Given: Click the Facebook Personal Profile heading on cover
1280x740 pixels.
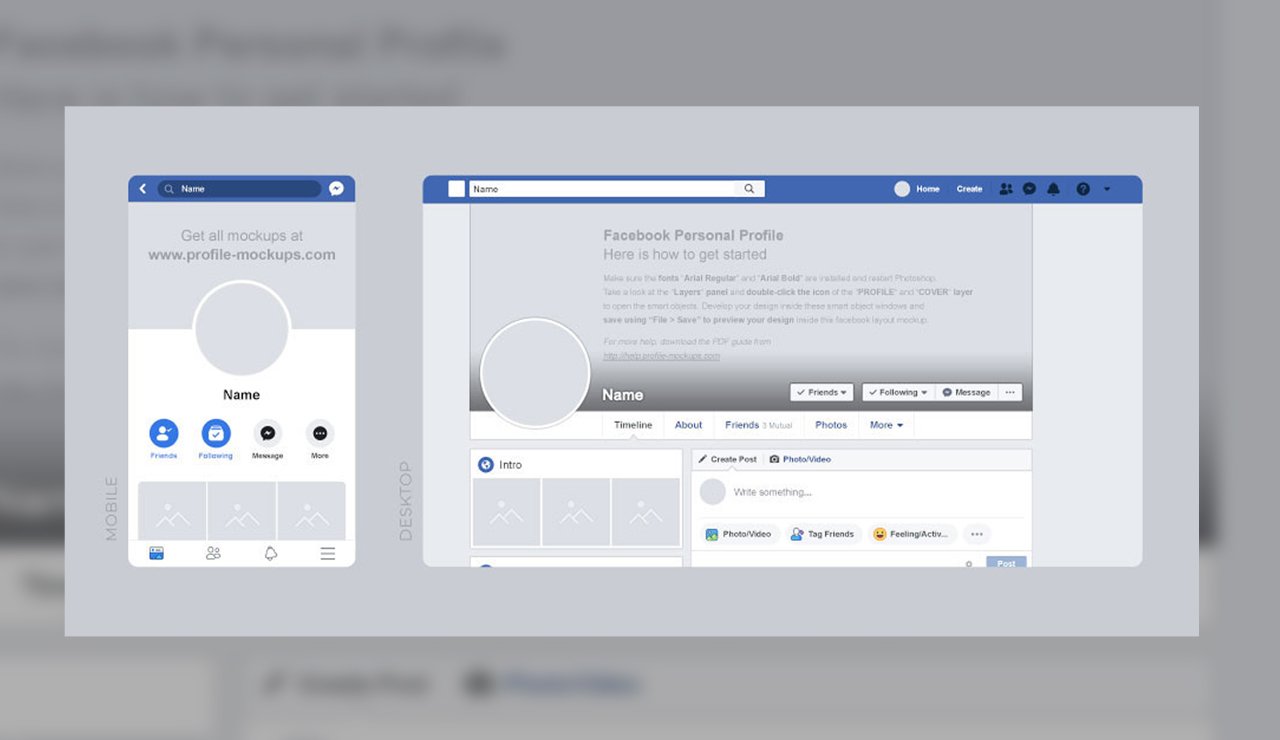Looking at the screenshot, I should [x=693, y=236].
